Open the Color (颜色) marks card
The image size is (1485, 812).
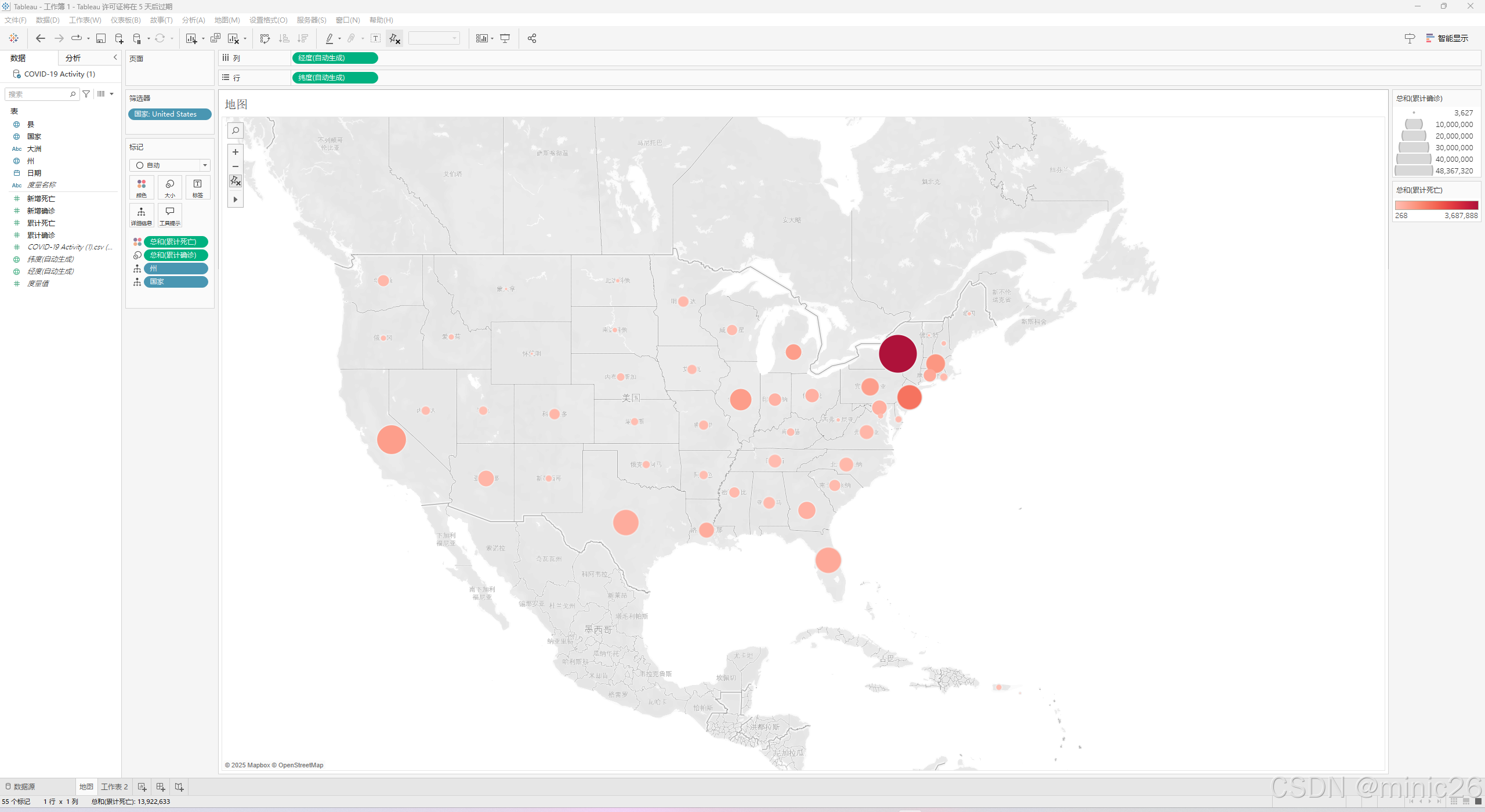tap(142, 187)
